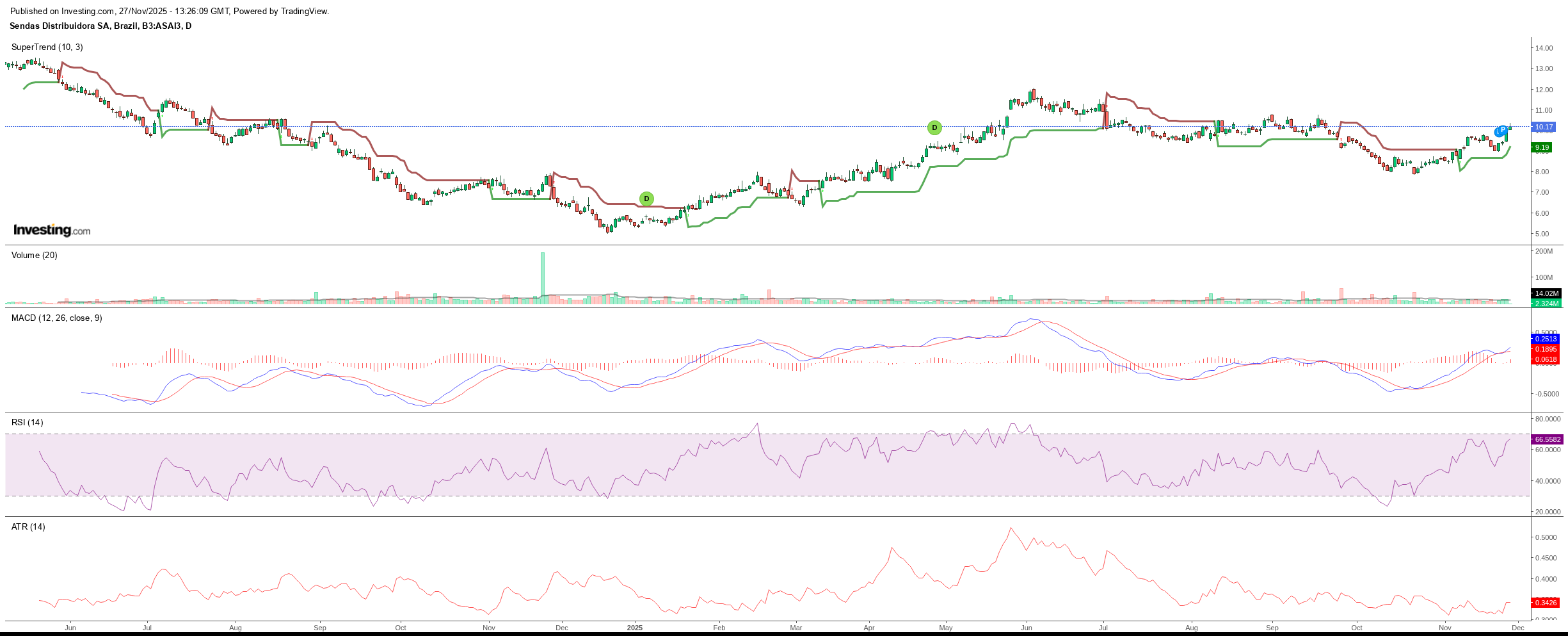Select the ATR (14) indicator label

tap(28, 526)
